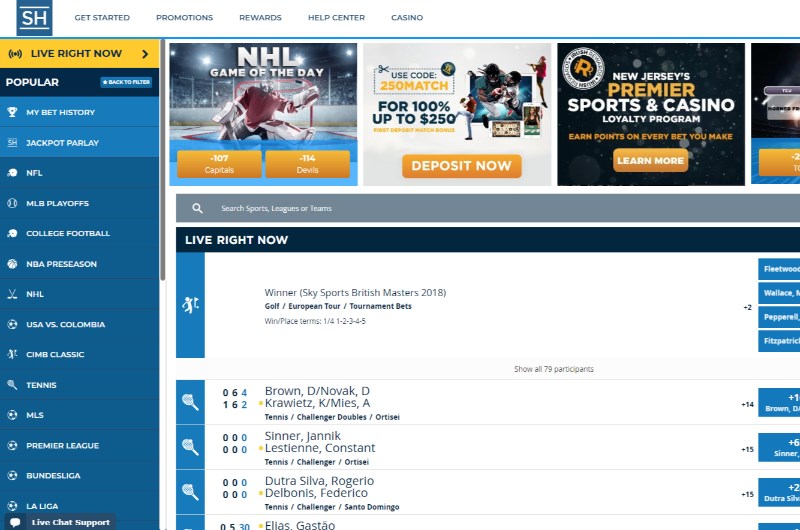This screenshot has width=800, height=530.
Task: Open JACKPOT PARLAY in sidebar
Action: tap(80, 143)
